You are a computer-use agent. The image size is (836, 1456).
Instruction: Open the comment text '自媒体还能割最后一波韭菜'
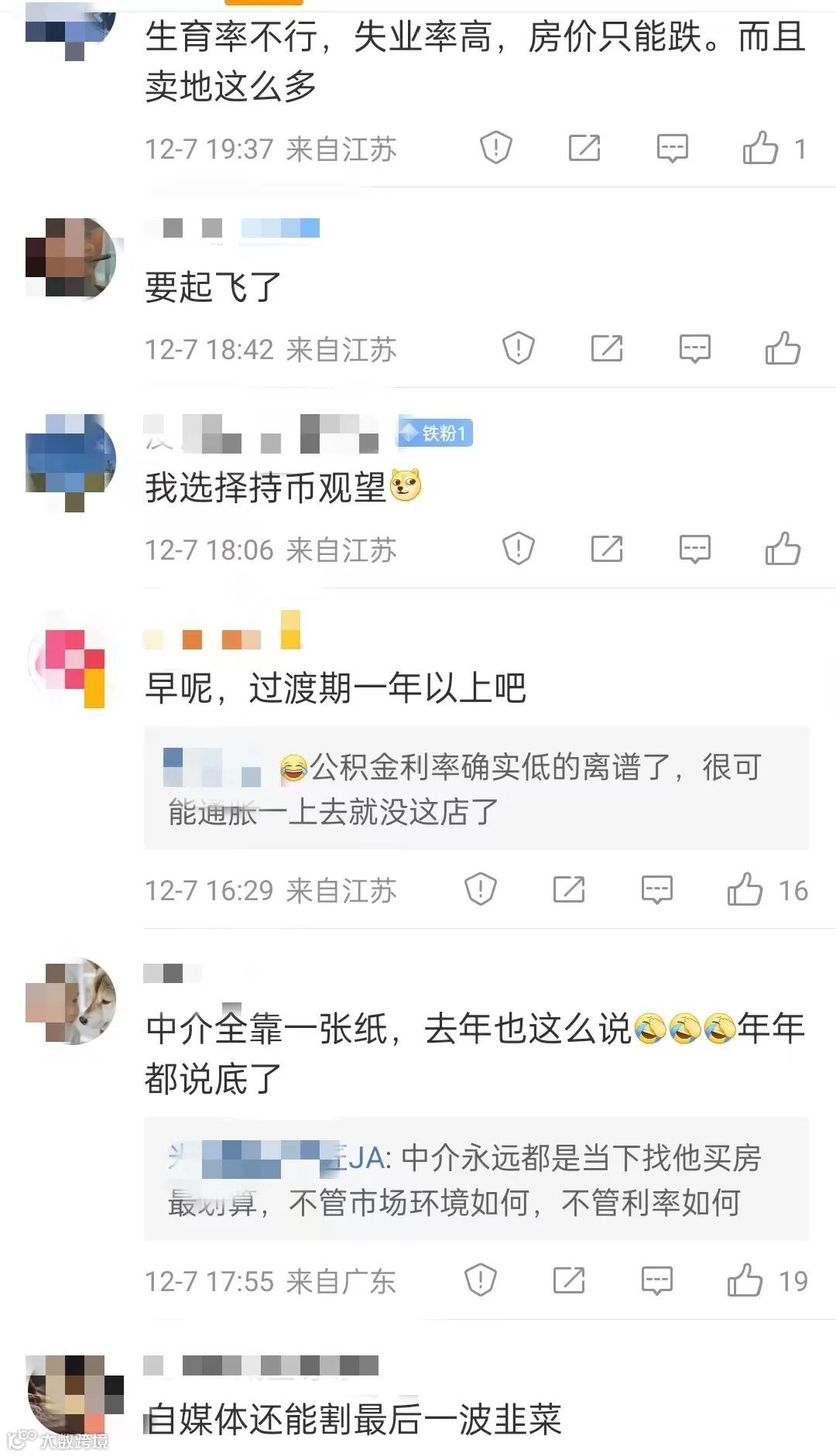tap(354, 1420)
